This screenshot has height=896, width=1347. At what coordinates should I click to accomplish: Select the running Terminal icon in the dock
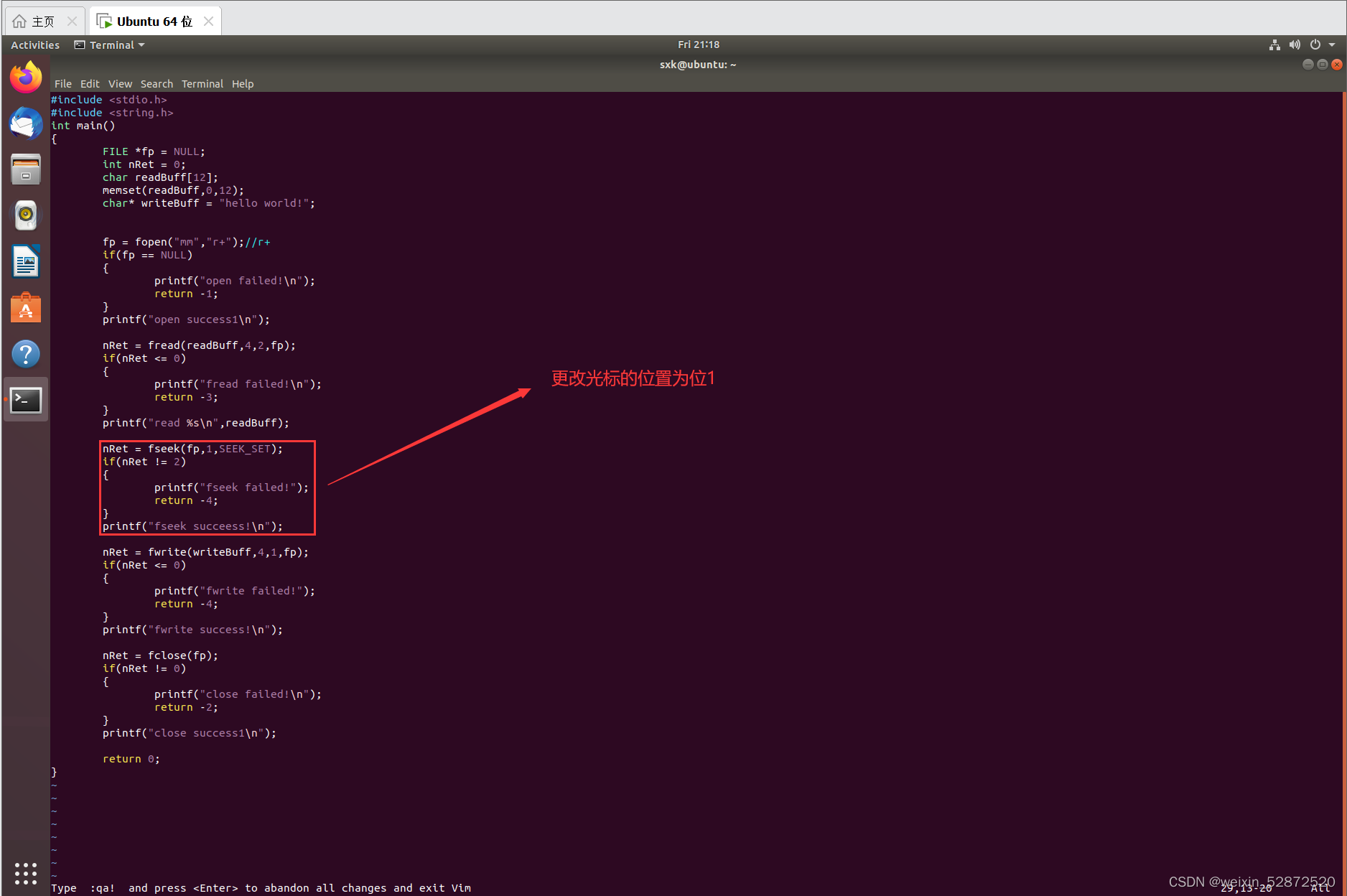click(x=26, y=400)
